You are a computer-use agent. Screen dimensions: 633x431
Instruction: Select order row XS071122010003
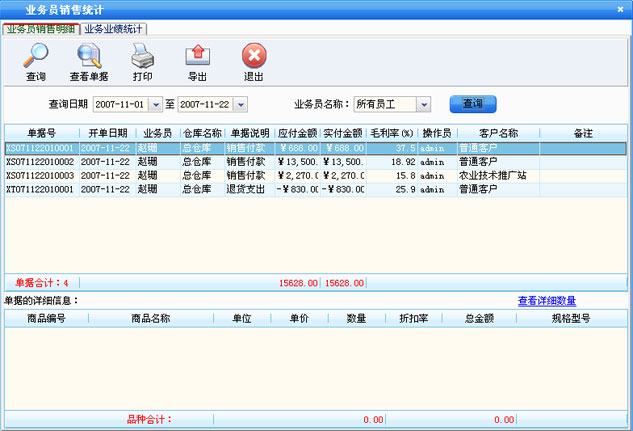click(x=40, y=175)
